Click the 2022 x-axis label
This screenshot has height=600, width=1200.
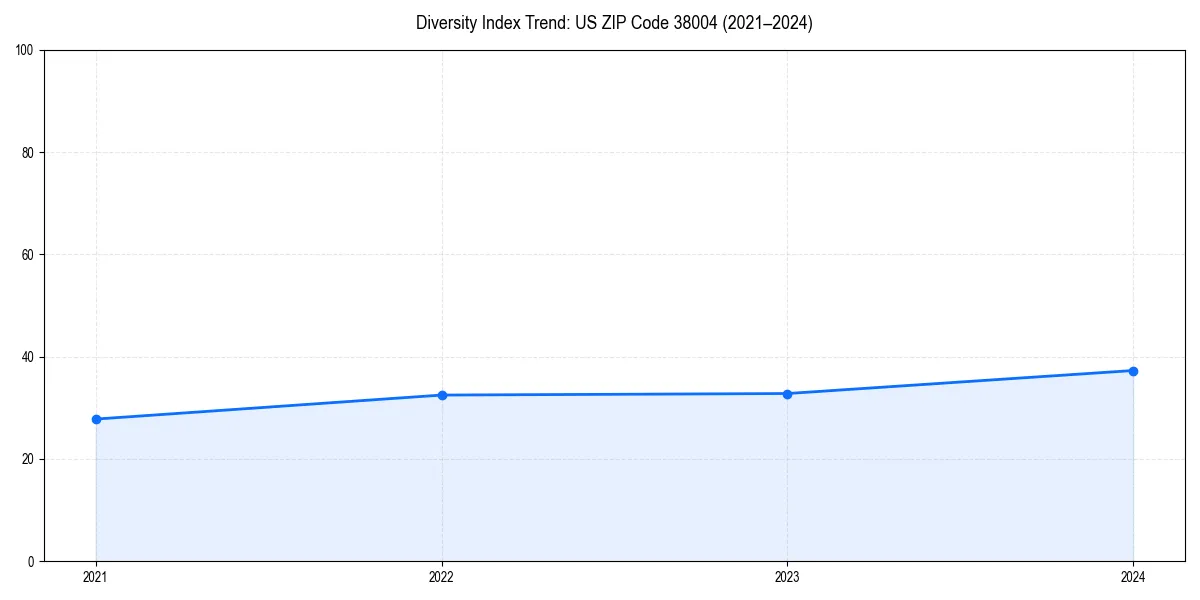pyautogui.click(x=442, y=577)
